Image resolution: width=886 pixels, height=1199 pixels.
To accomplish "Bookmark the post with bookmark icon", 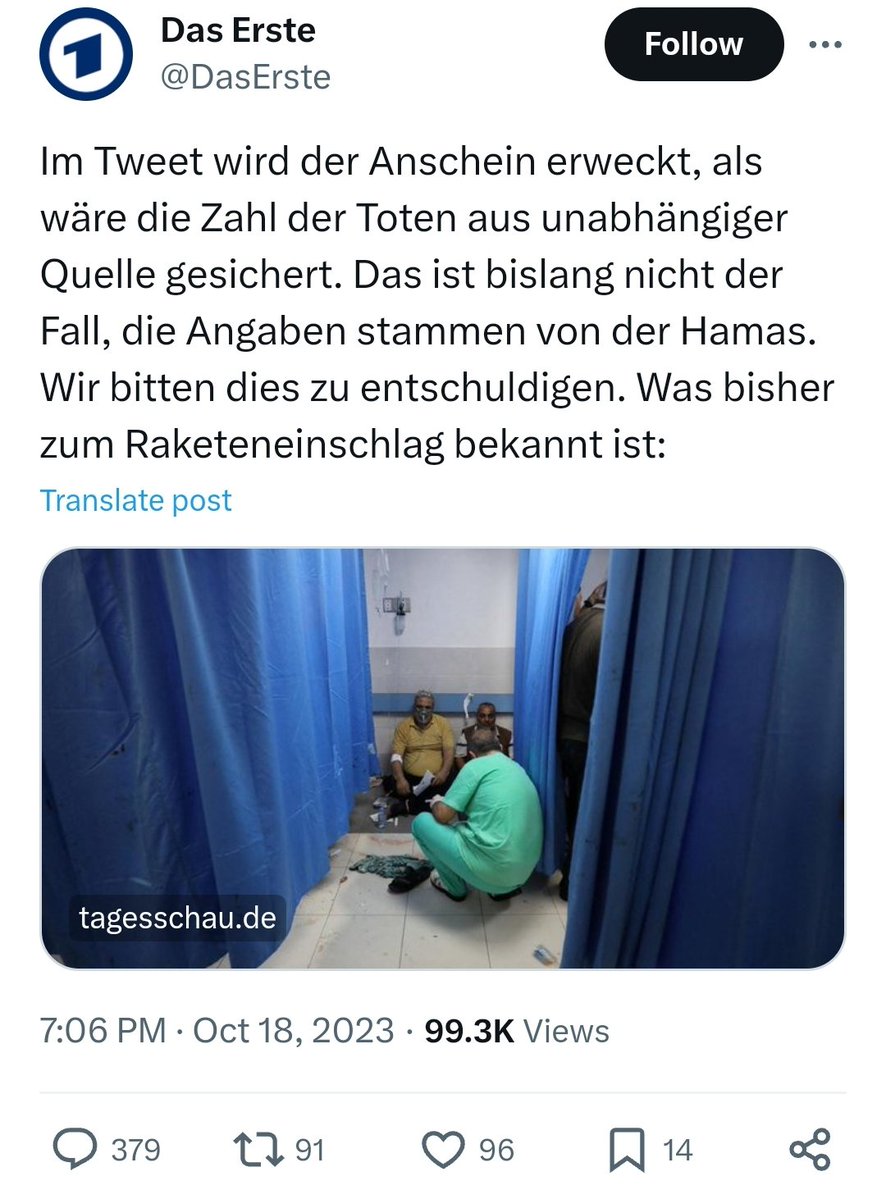I will (x=627, y=1150).
